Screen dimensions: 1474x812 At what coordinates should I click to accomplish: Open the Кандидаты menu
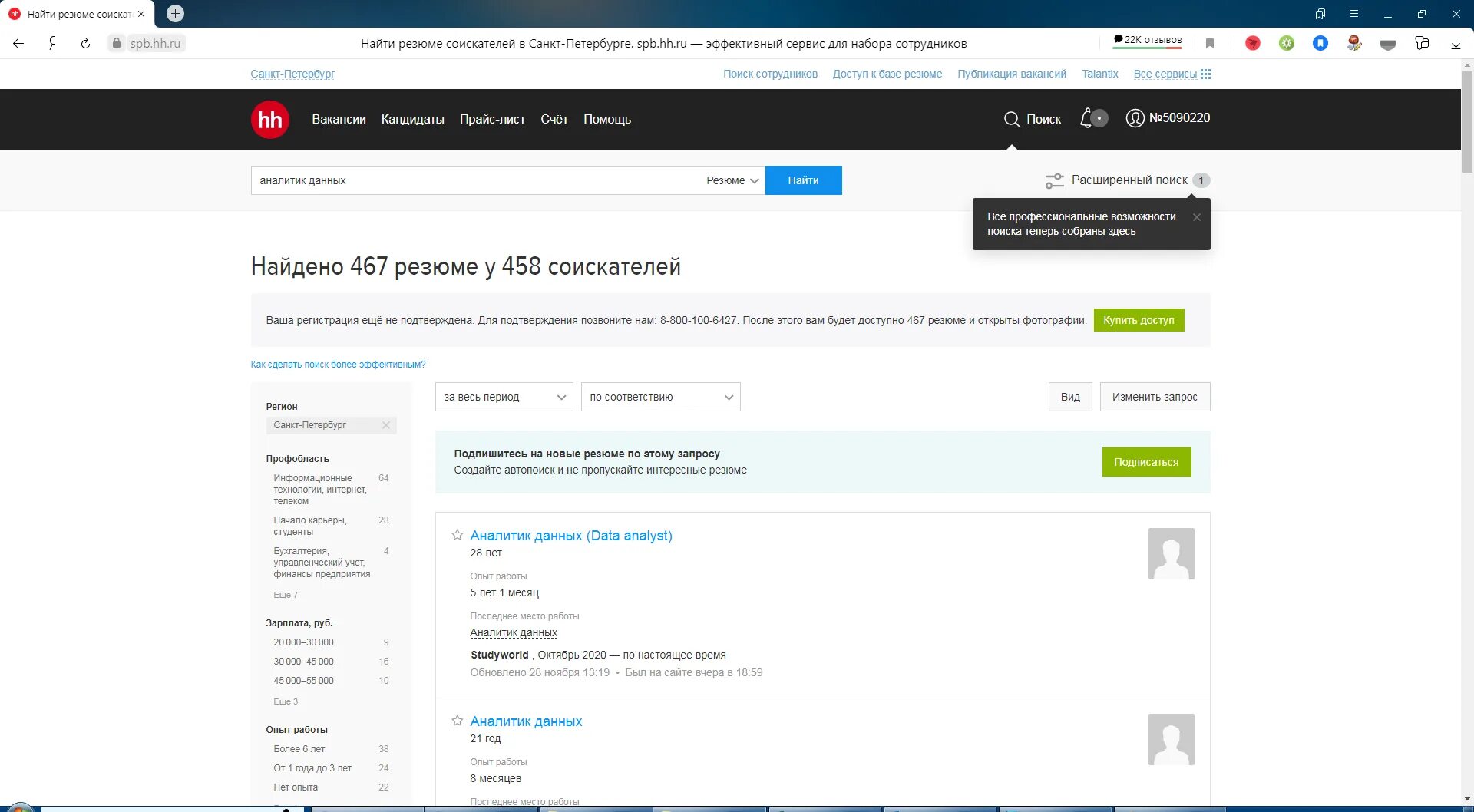tap(412, 120)
